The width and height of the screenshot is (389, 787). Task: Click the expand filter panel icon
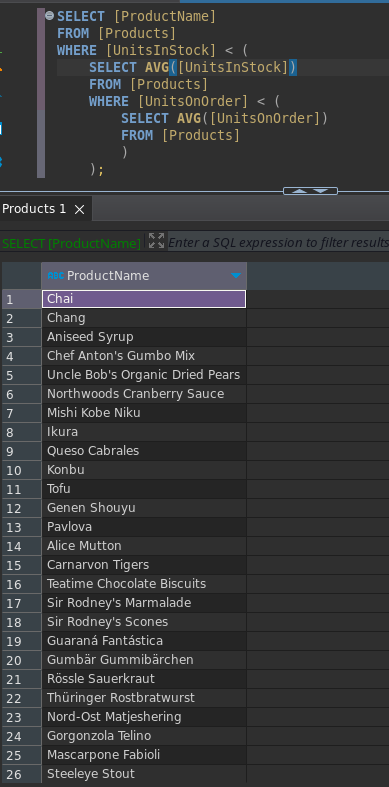(x=157, y=240)
